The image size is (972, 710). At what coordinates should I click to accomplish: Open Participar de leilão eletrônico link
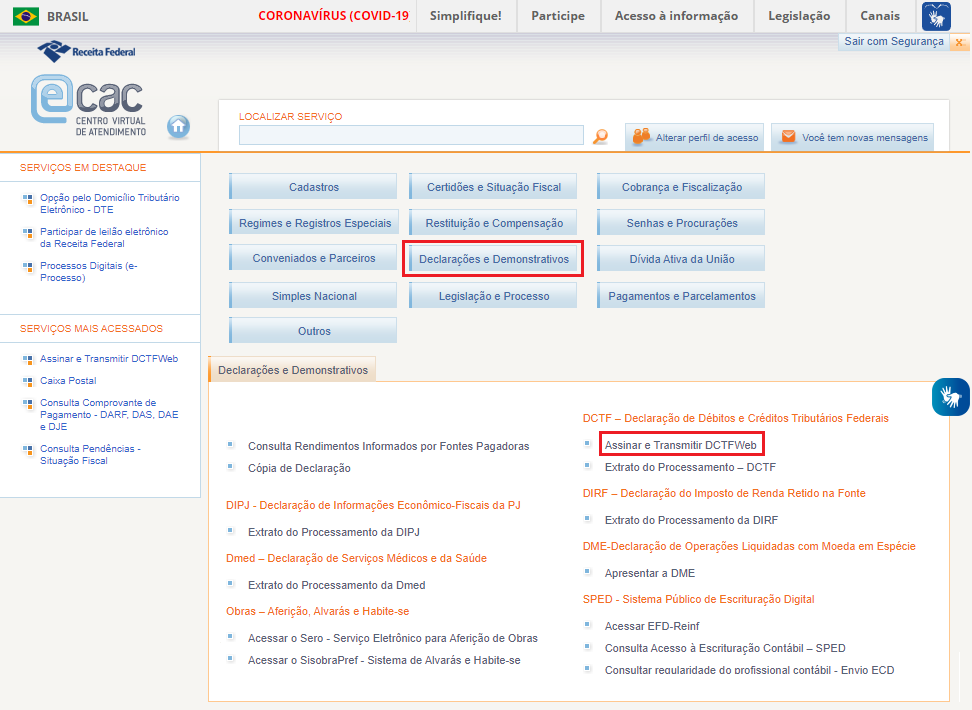point(104,237)
